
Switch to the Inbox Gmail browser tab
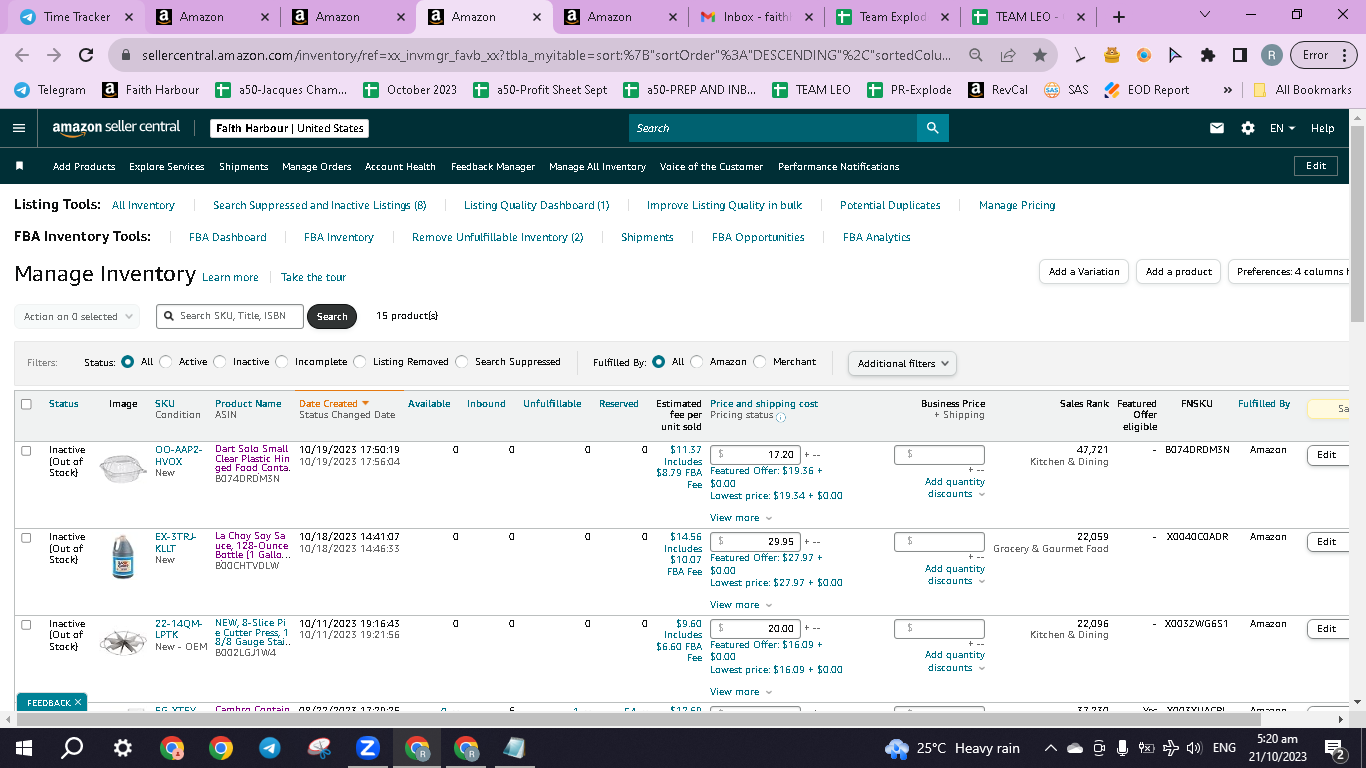755,17
